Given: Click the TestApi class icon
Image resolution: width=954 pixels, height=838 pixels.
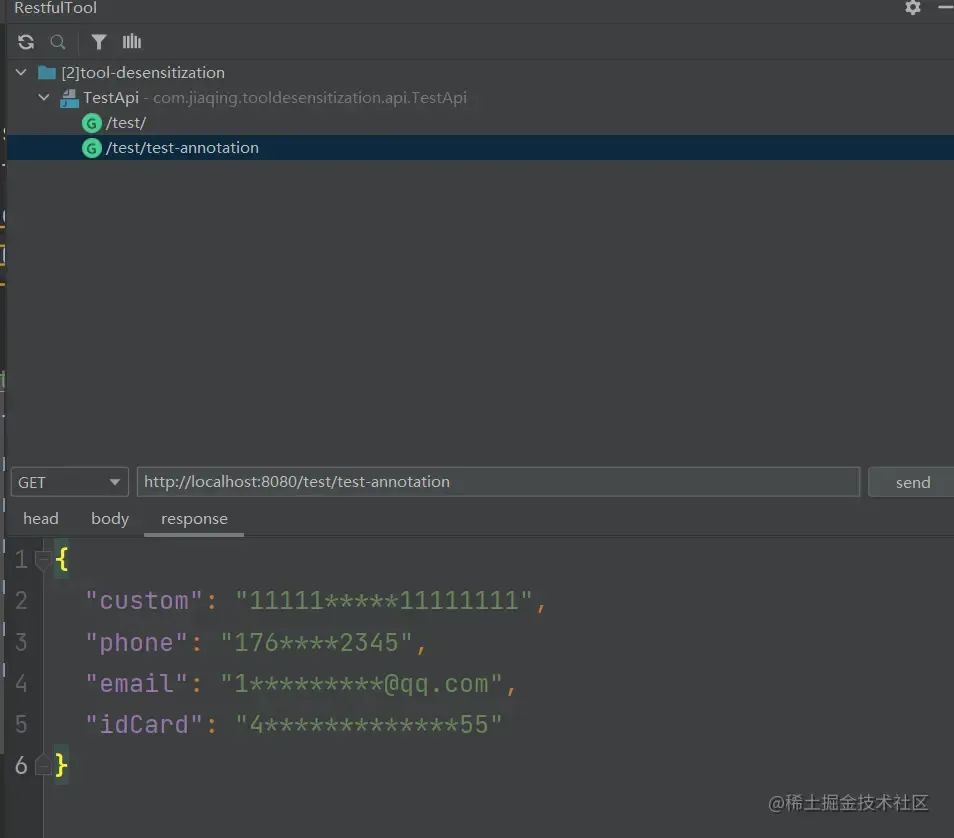Looking at the screenshot, I should (x=69, y=98).
